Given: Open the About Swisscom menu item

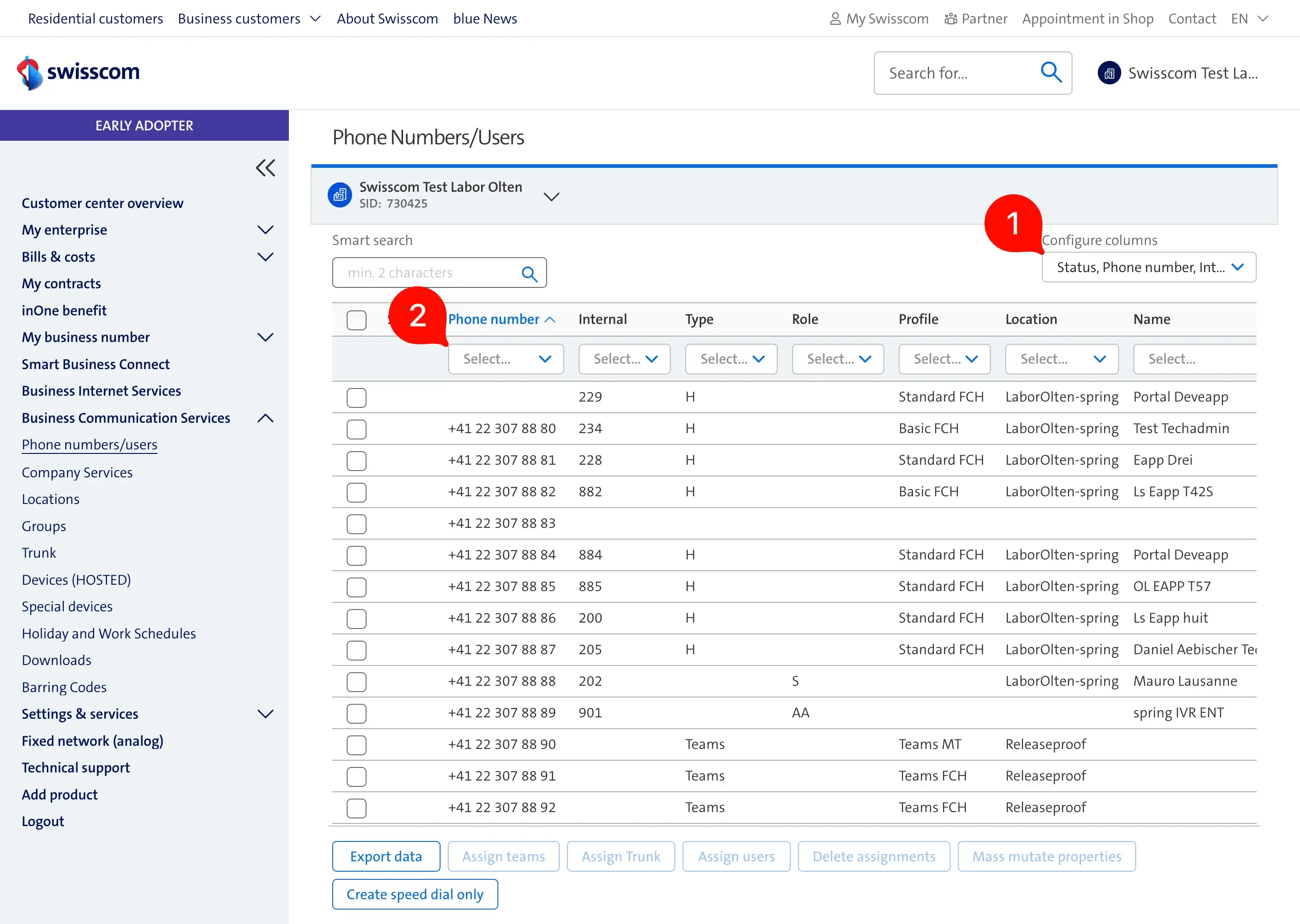Looking at the screenshot, I should coord(387,19).
